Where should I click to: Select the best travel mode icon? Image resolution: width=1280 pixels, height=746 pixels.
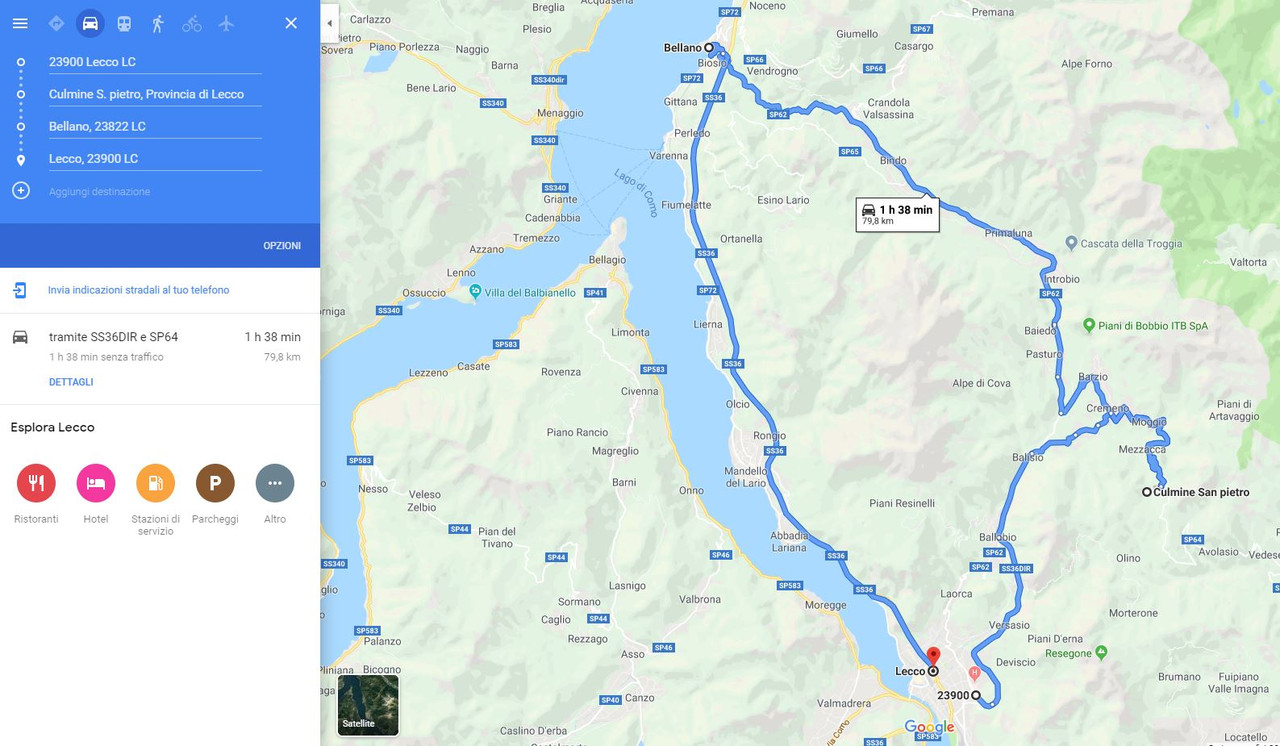[56, 23]
